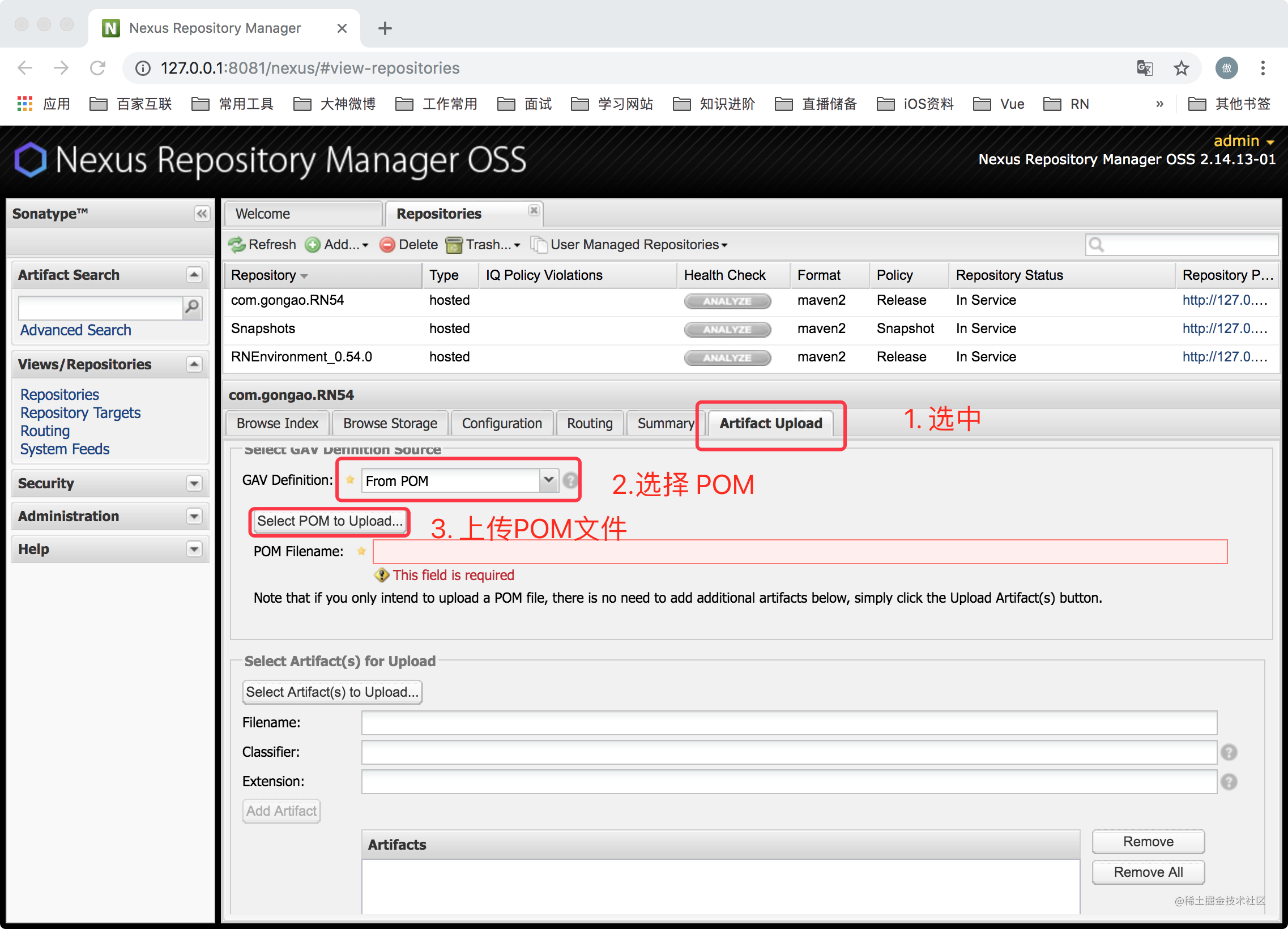Click the ANALYZE button for com.gongao.RN54

pos(727,302)
